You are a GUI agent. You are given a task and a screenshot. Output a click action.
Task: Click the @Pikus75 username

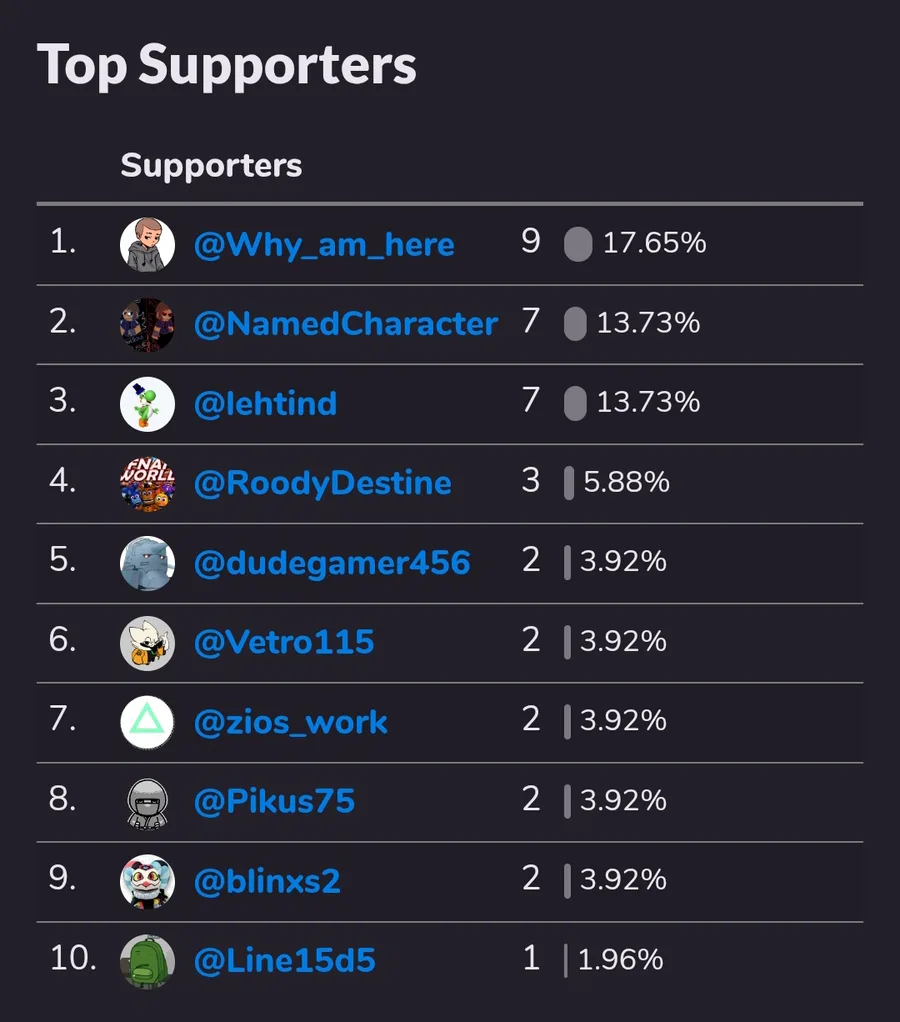point(274,802)
